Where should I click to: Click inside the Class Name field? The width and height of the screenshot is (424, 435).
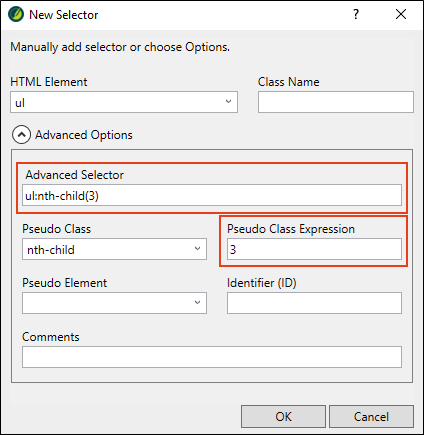tap(336, 102)
